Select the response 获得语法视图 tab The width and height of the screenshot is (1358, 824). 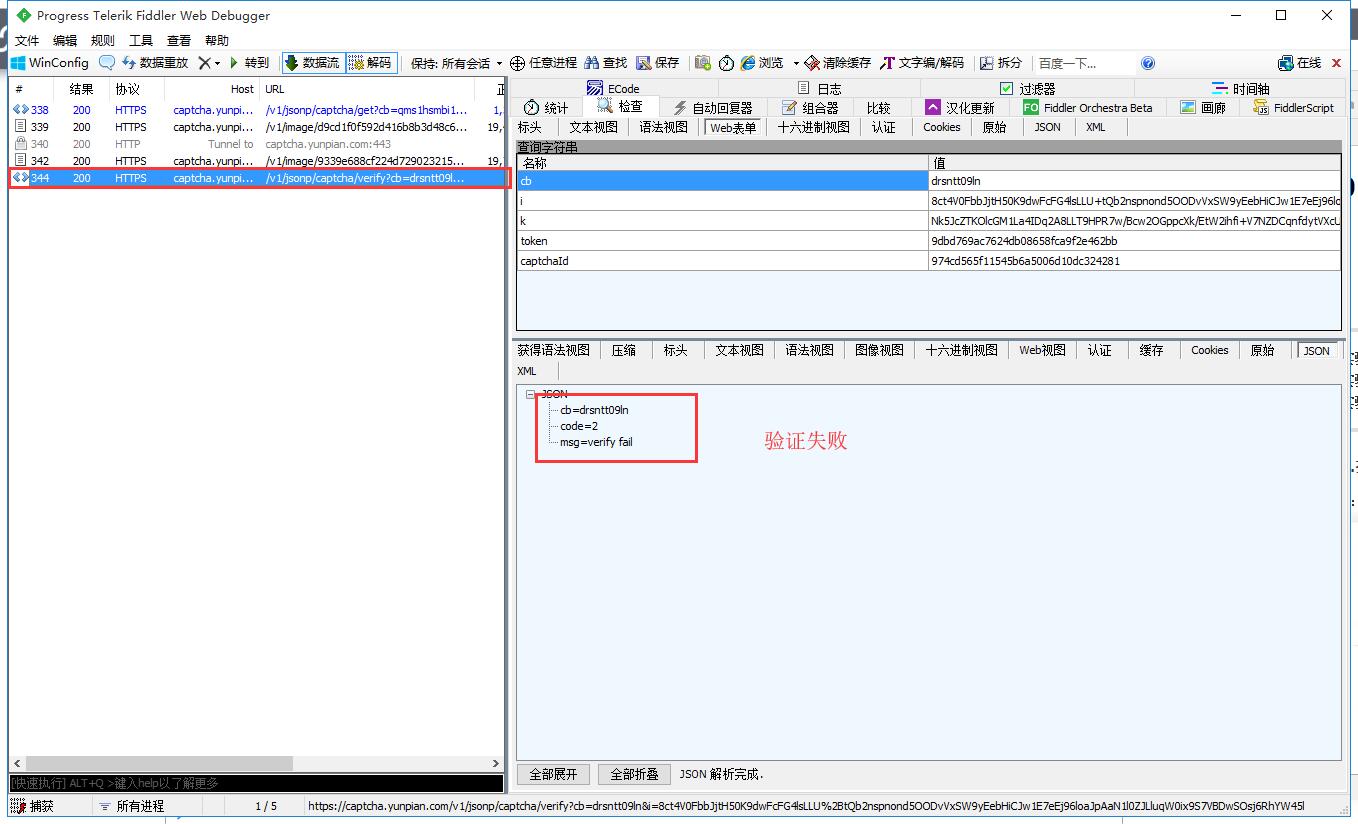pyautogui.click(x=553, y=350)
